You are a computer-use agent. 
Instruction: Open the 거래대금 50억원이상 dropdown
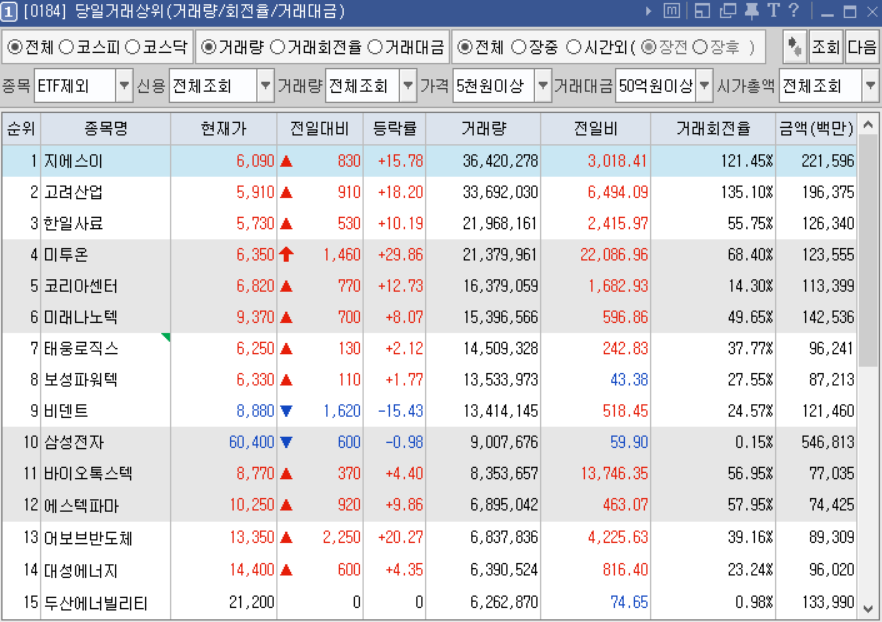click(x=704, y=85)
